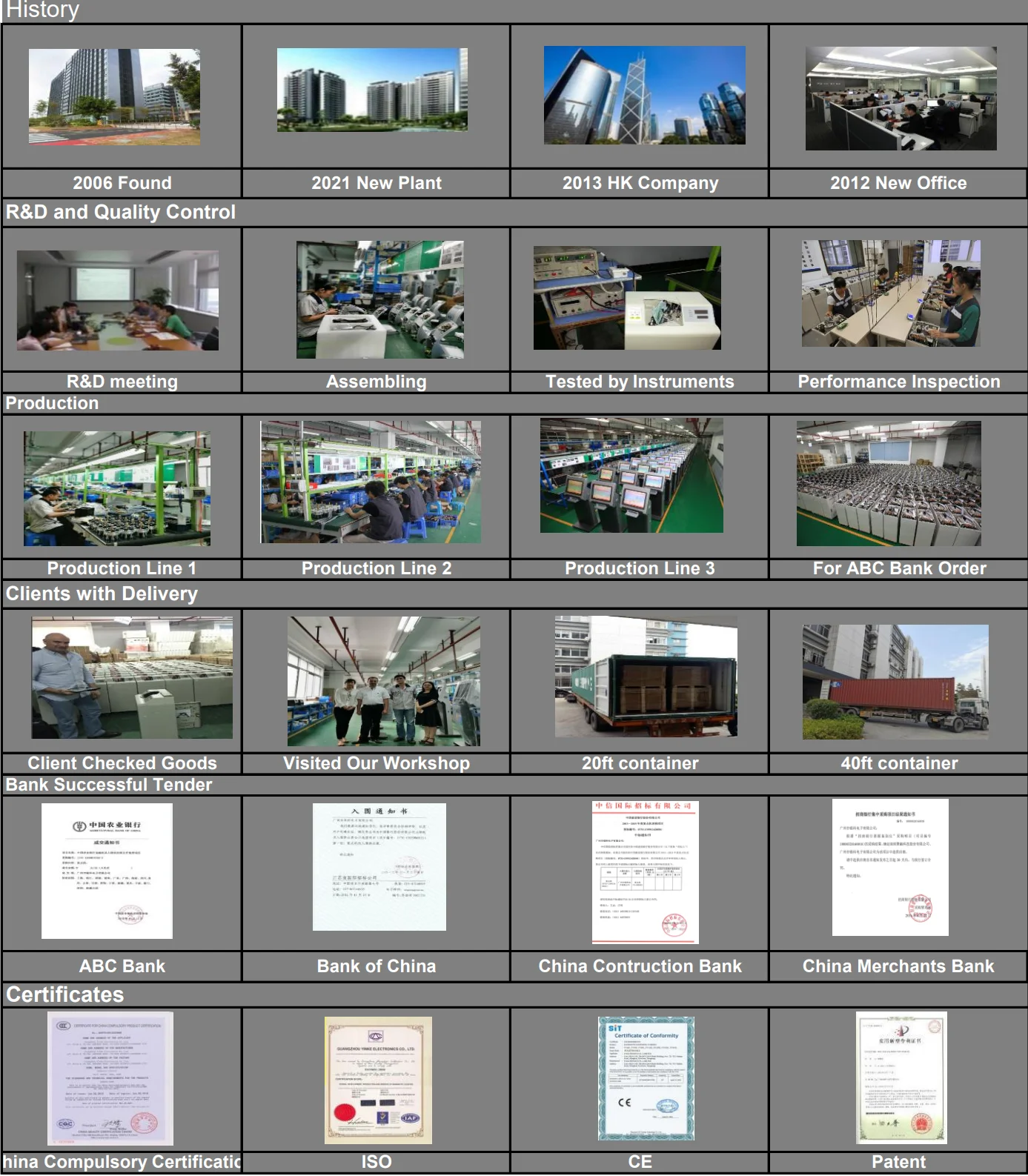Select the "2021 New Plant" caption
Image resolution: width=1028 pixels, height=1176 pixels.
pos(377,183)
